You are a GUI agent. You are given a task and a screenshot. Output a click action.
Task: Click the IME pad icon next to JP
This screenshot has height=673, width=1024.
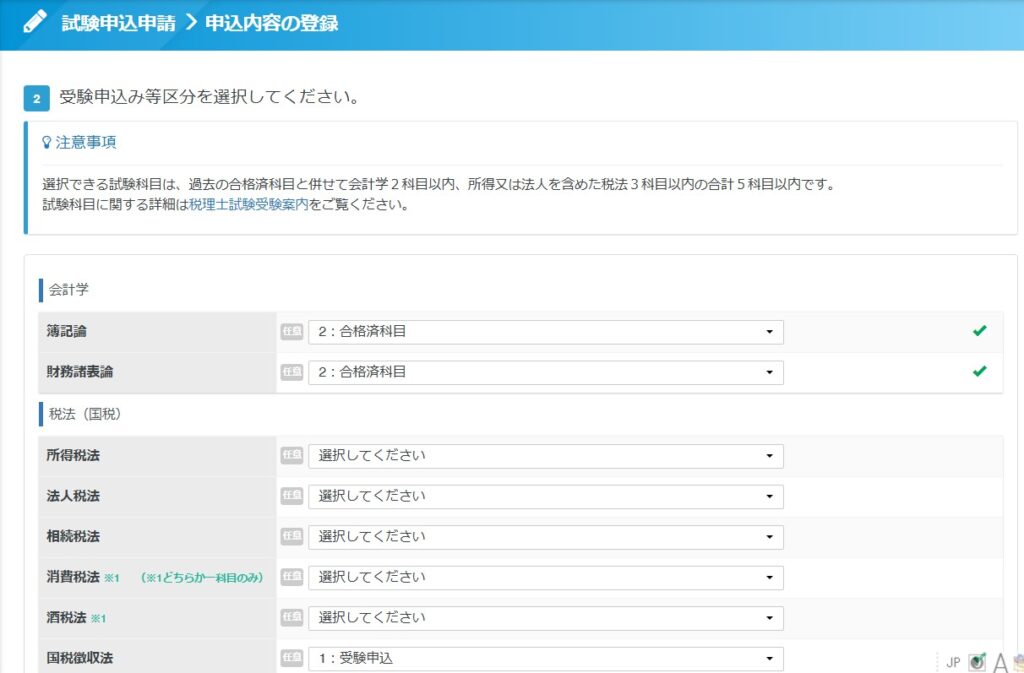point(977,661)
